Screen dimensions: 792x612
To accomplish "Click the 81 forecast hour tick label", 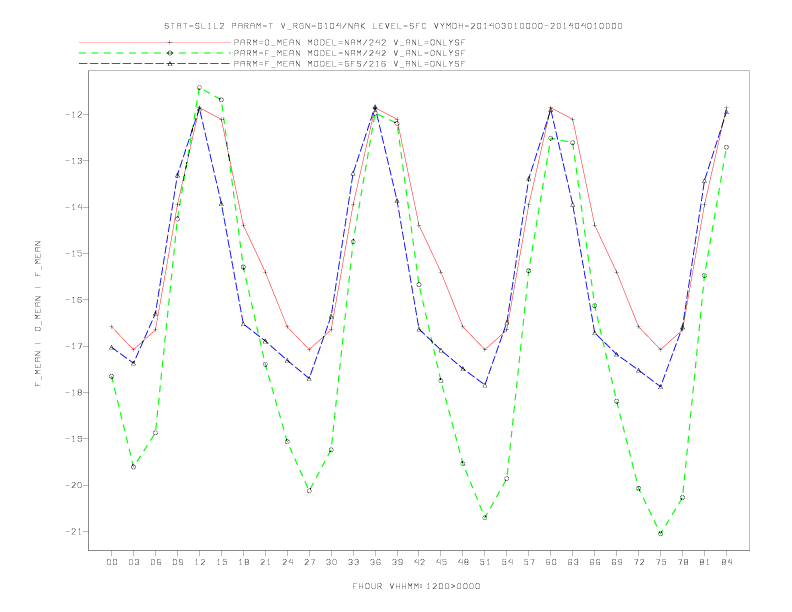I will [x=705, y=562].
